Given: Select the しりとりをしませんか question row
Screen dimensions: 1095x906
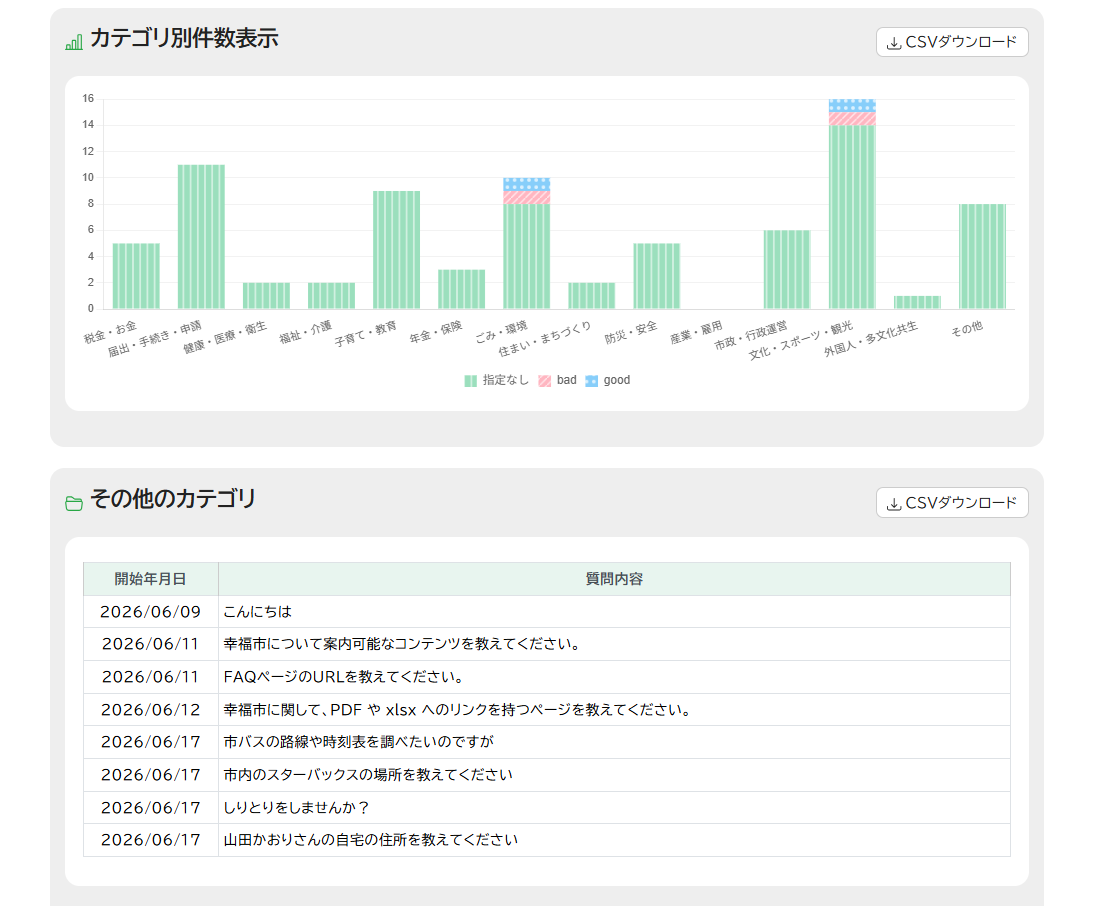Looking at the screenshot, I should point(547,808).
